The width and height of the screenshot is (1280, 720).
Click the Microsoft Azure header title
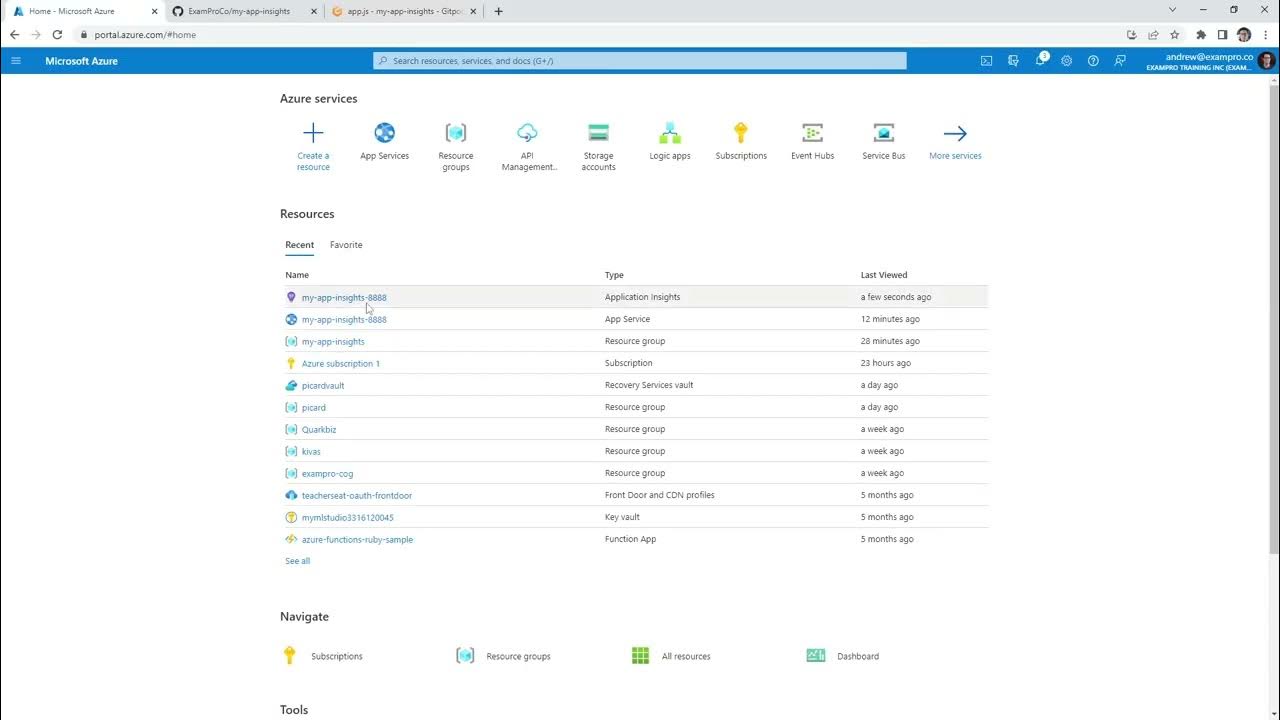point(81,61)
